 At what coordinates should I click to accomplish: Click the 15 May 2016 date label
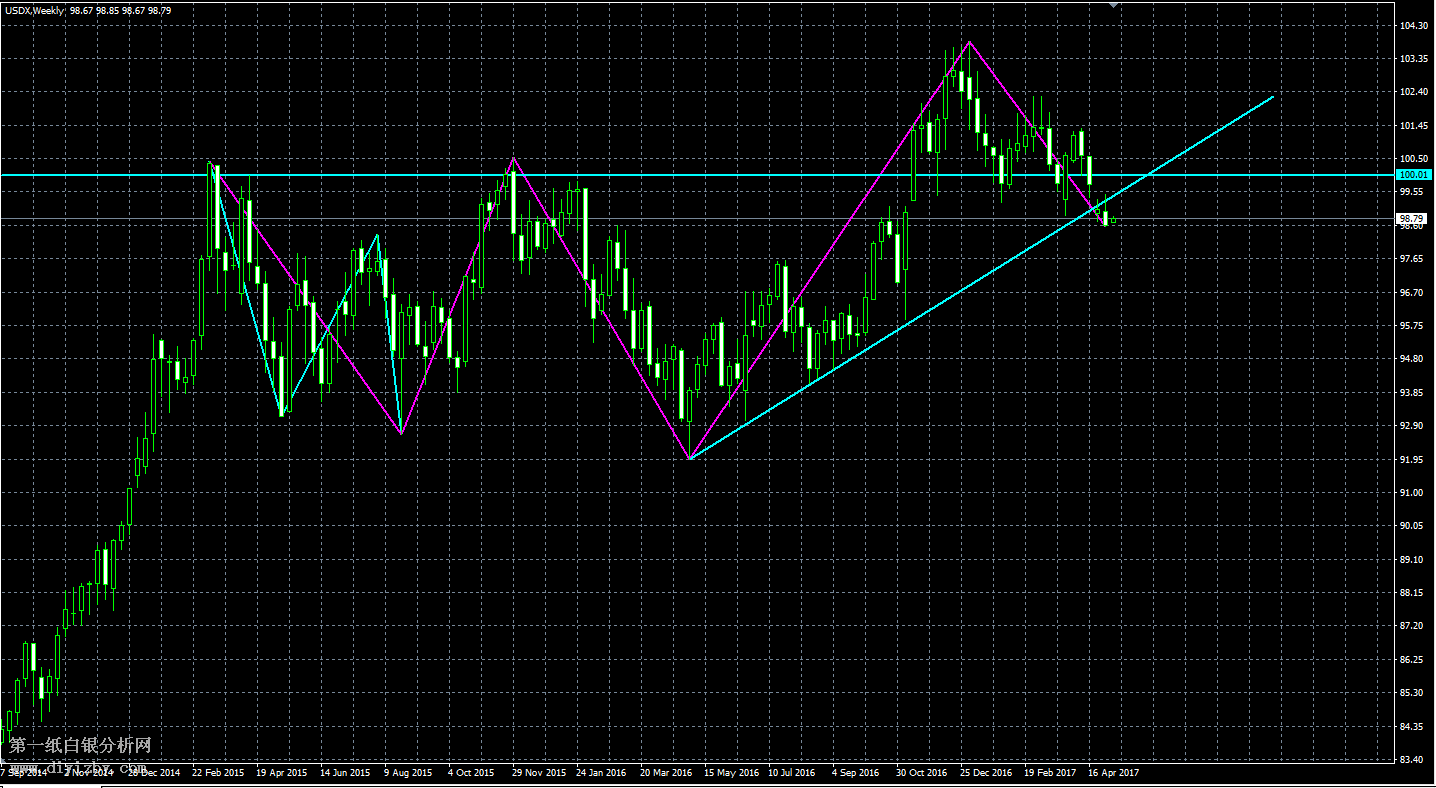pos(730,773)
